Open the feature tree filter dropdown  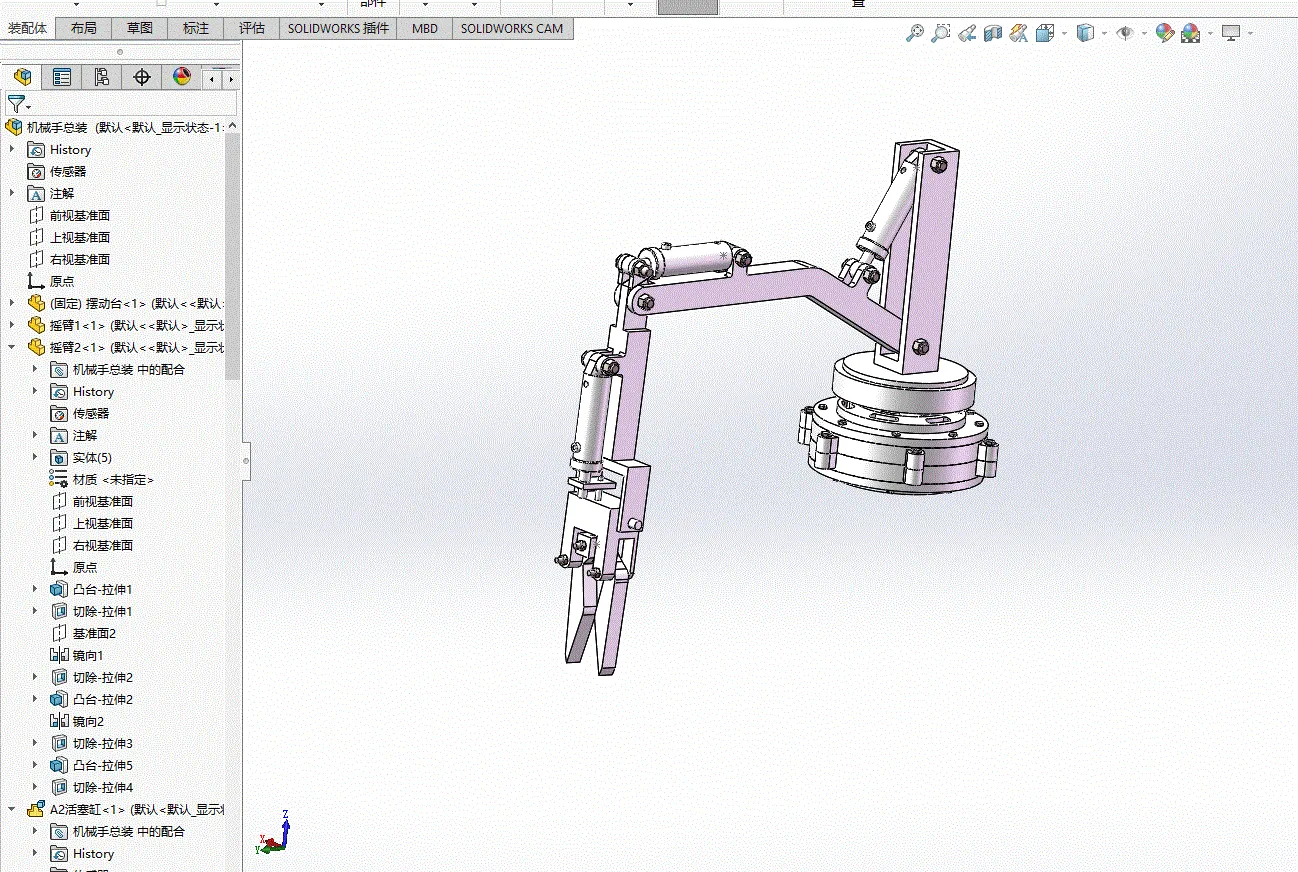click(x=19, y=104)
